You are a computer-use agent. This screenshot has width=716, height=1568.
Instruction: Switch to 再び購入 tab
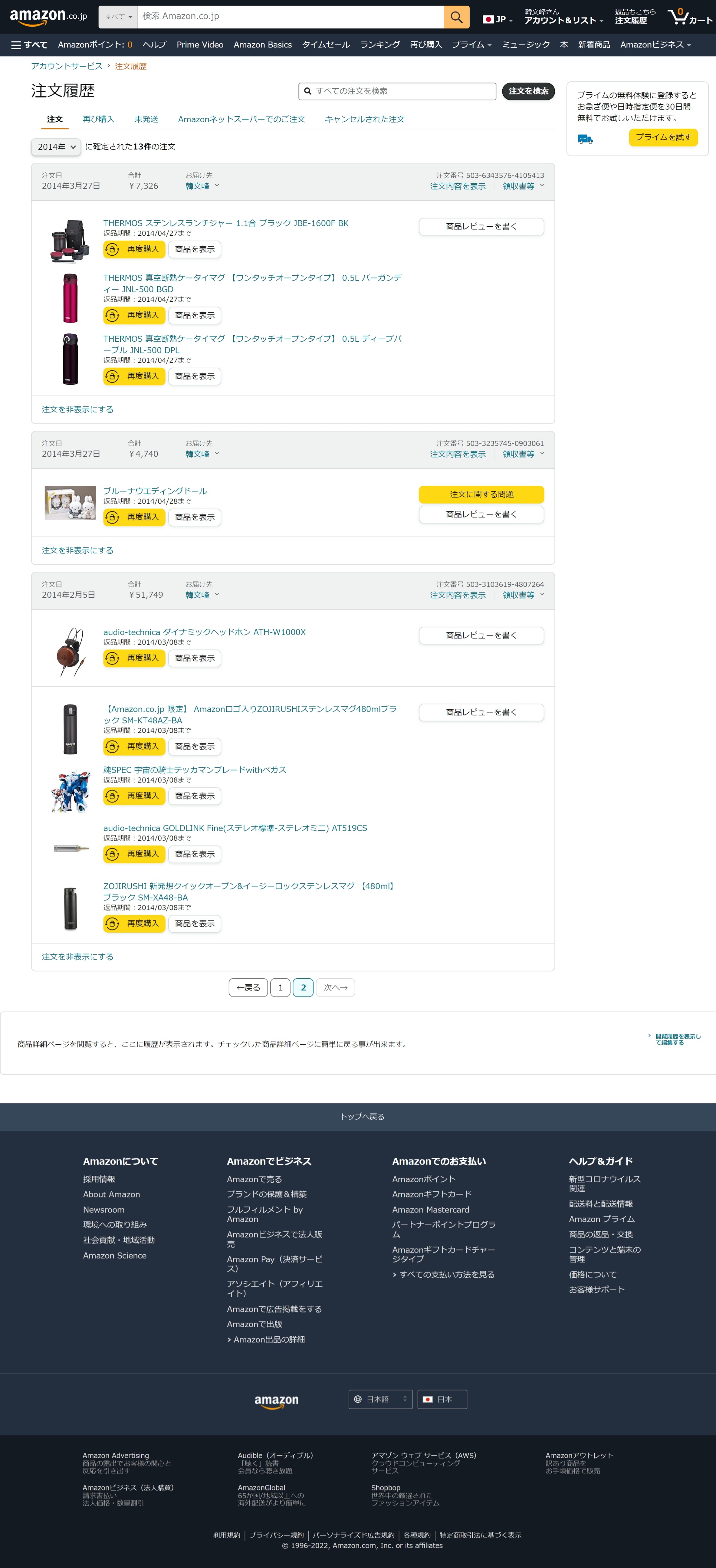pos(98,119)
